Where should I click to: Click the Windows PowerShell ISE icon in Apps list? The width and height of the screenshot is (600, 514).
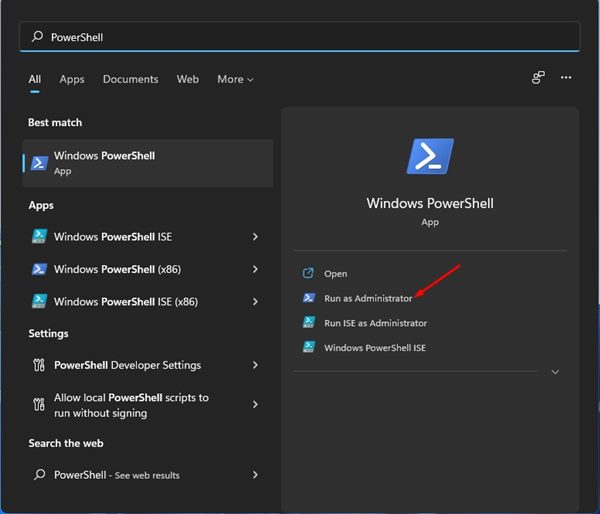tap(39, 237)
